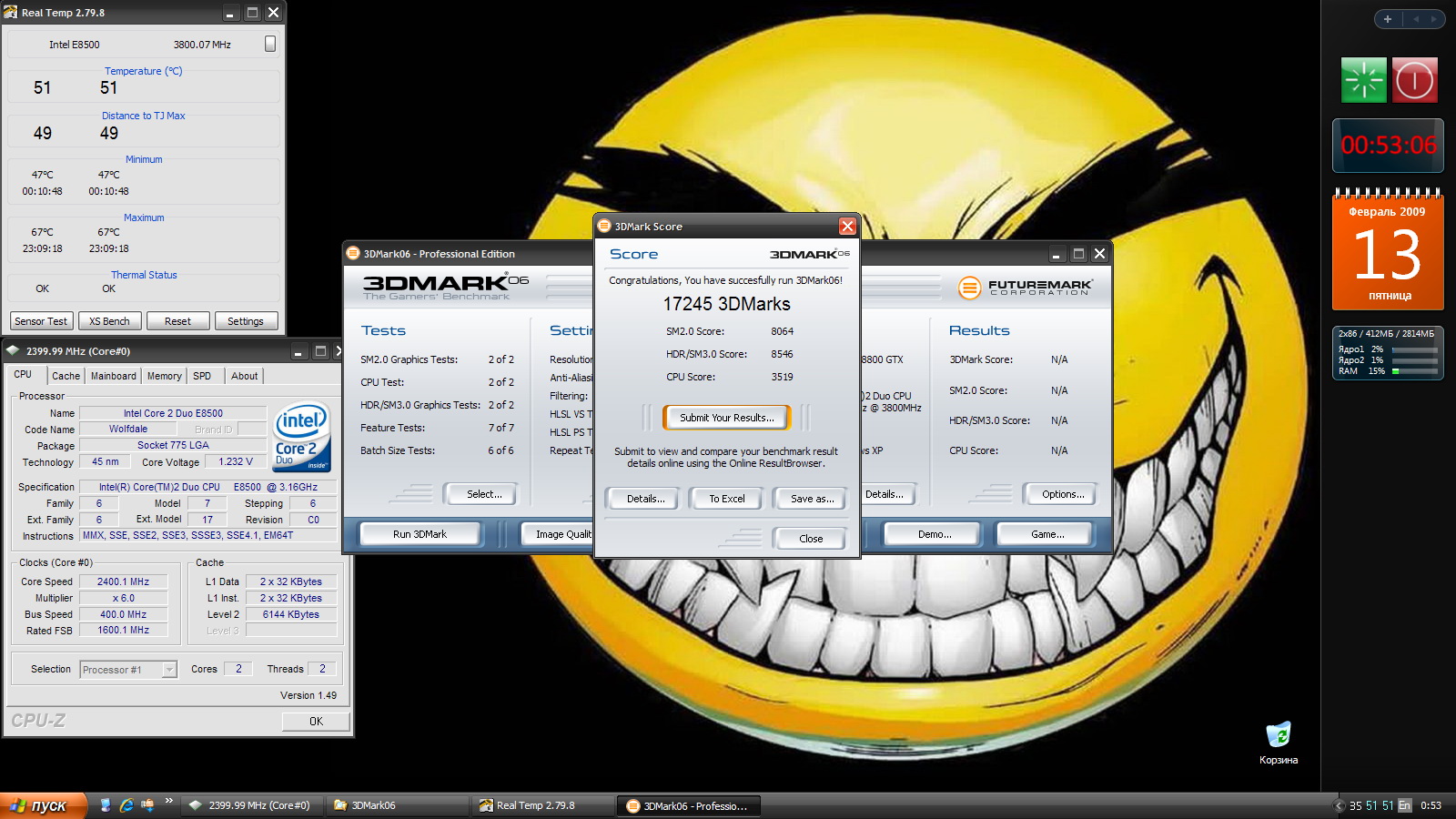
Task: Open Settings in Real Temp
Action: [x=246, y=321]
